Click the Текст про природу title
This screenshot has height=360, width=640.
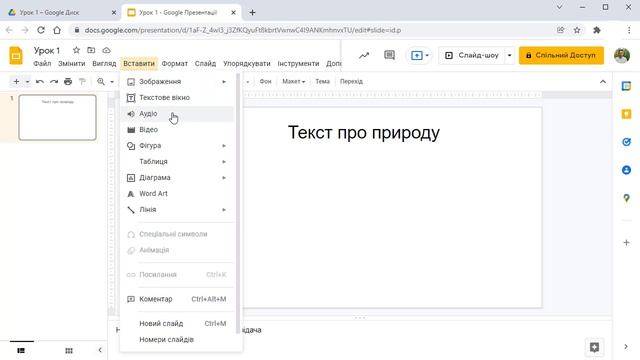coord(364,133)
